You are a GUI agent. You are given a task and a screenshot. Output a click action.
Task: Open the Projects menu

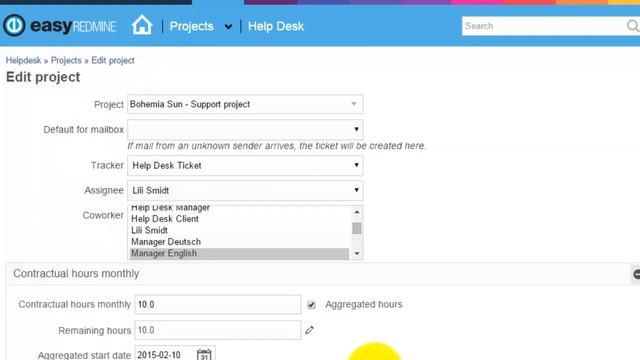[191, 27]
